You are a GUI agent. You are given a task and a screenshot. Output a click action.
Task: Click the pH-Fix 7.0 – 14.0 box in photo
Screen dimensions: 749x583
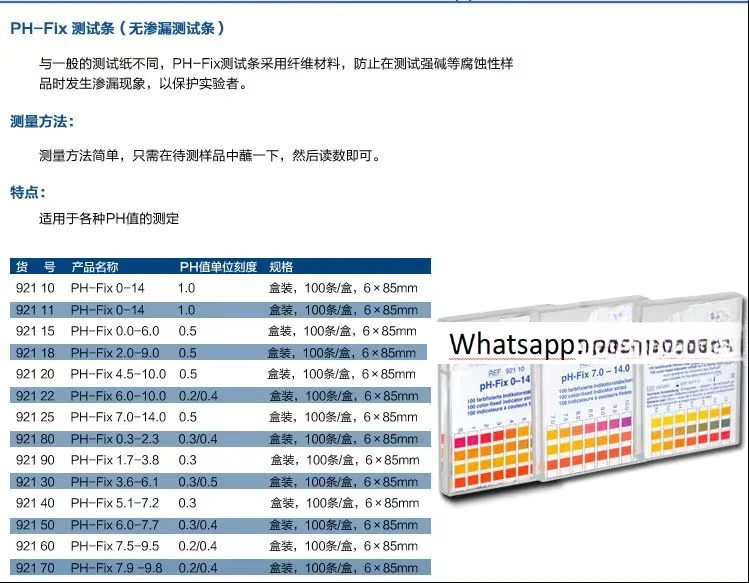click(x=590, y=389)
